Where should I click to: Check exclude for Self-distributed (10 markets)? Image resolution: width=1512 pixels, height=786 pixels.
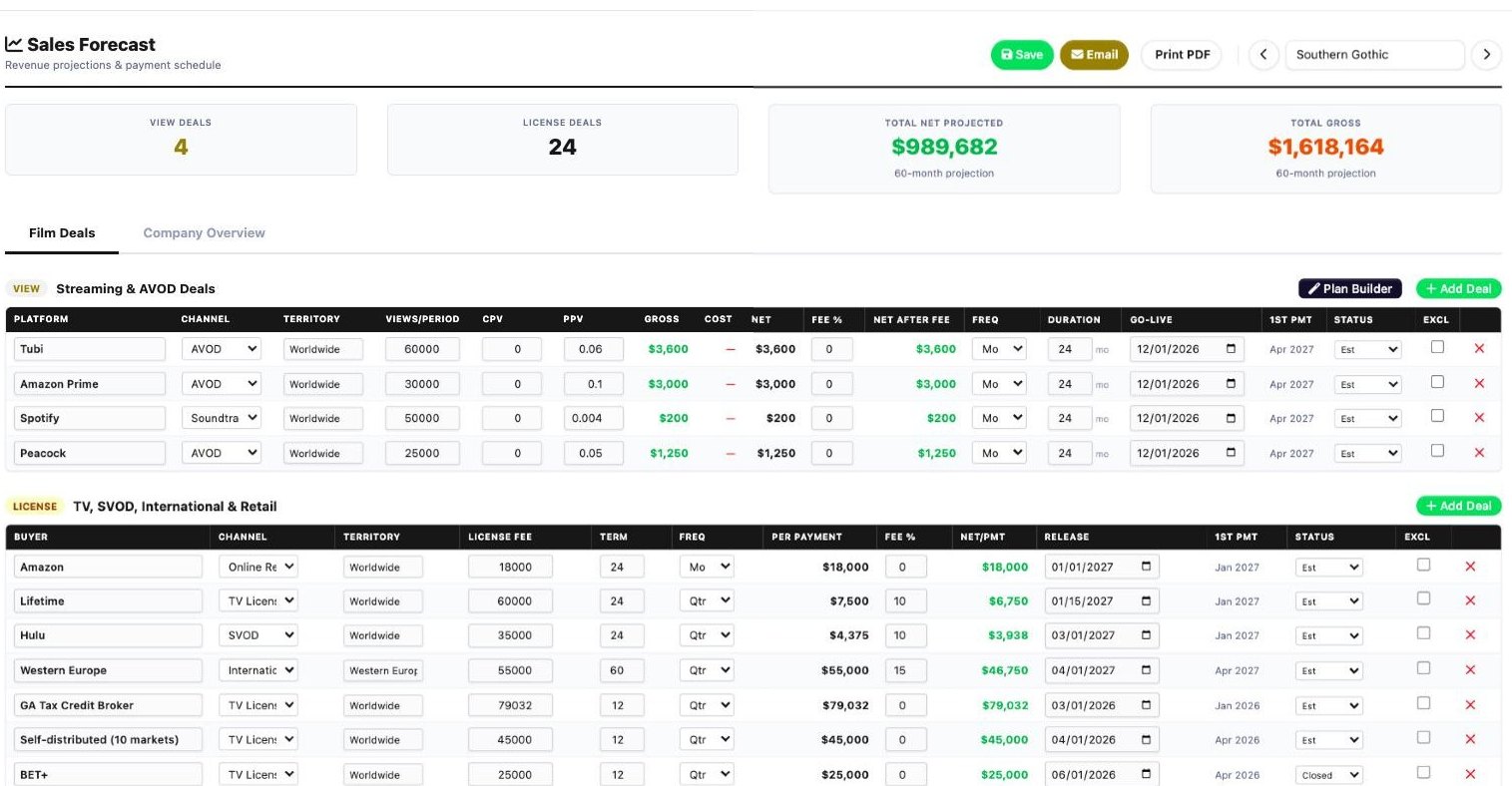(x=1423, y=738)
